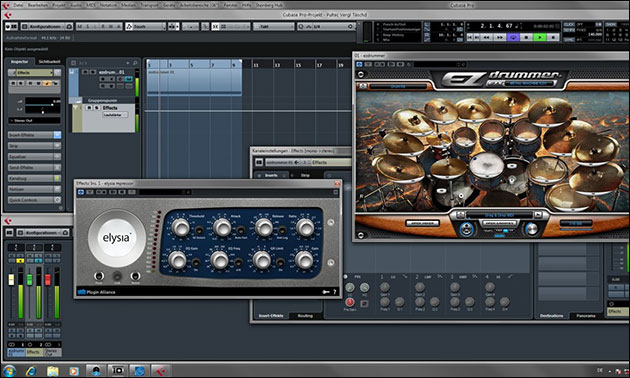The height and width of the screenshot is (378, 630).
Task: Mute the Effects group track in the track list
Action: (89, 108)
